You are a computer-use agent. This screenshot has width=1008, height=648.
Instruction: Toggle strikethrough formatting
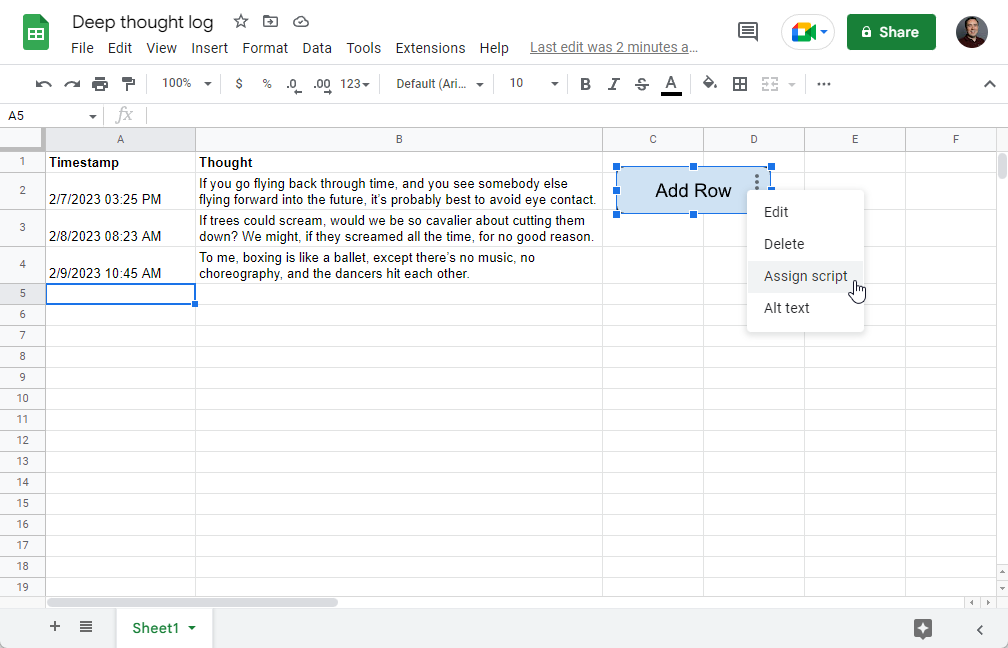point(641,84)
